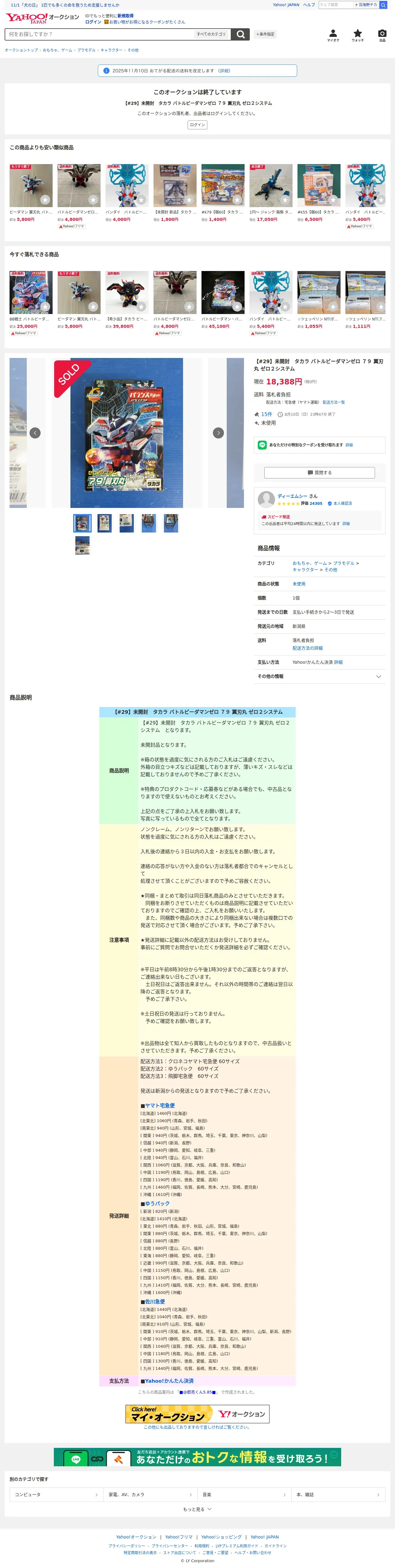Select fifth product thumbnail
The width and height of the screenshot is (395, 1568).
click(171, 524)
